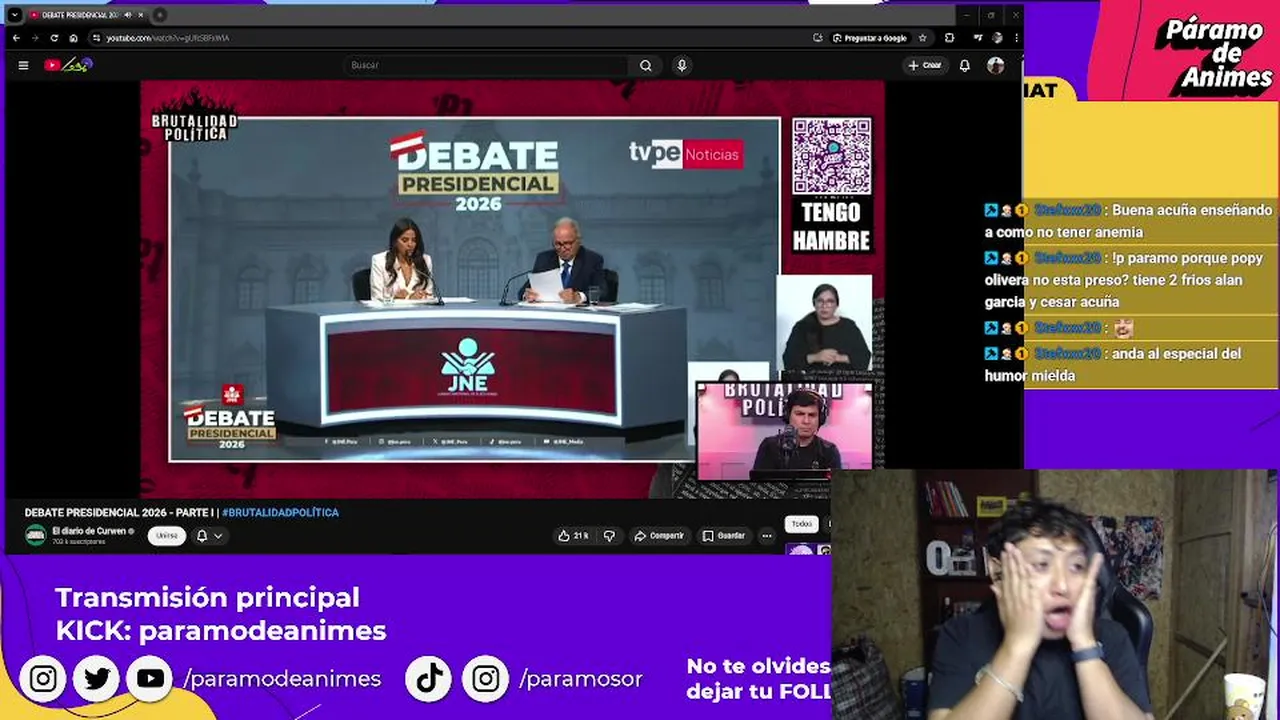The height and width of the screenshot is (720, 1280).
Task: Open YouTube notifications bell in the header
Action: pyautogui.click(x=964, y=65)
